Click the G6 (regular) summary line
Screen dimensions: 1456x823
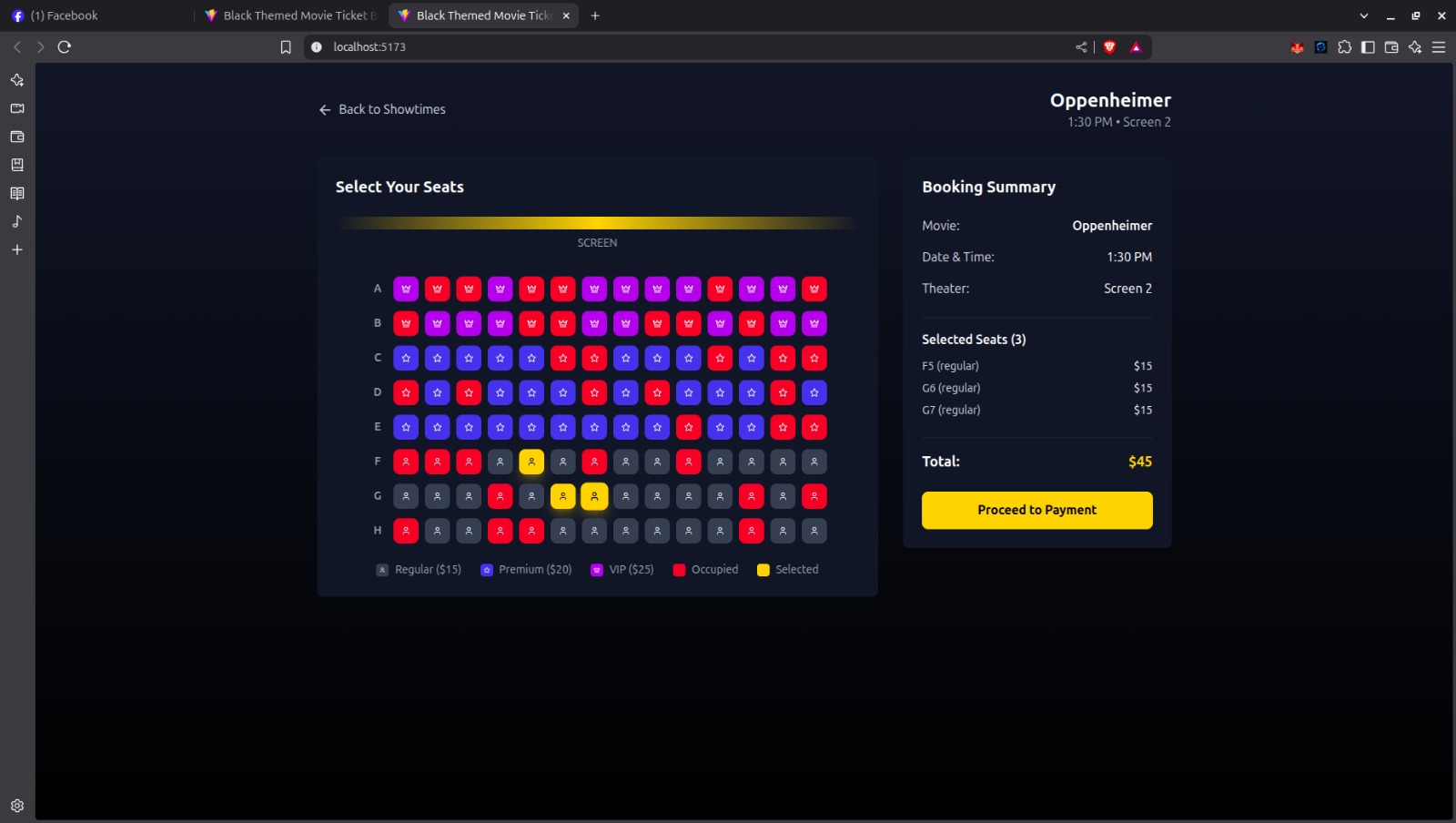click(x=1037, y=388)
